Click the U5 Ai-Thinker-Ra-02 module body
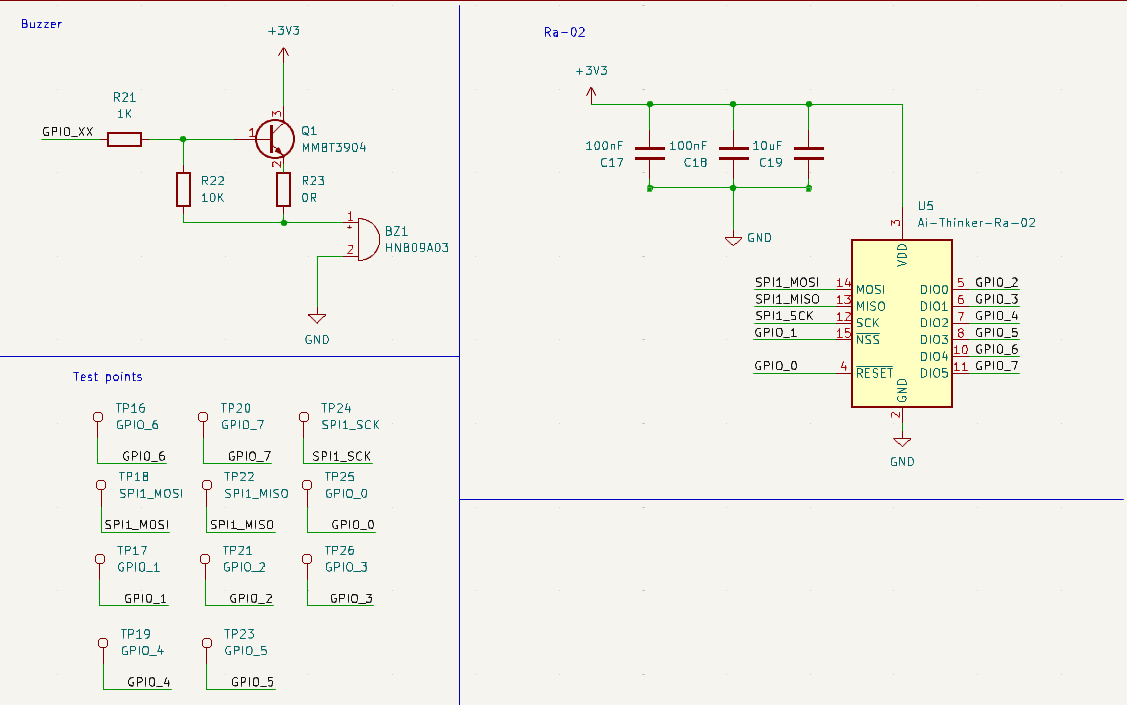 [x=902, y=323]
